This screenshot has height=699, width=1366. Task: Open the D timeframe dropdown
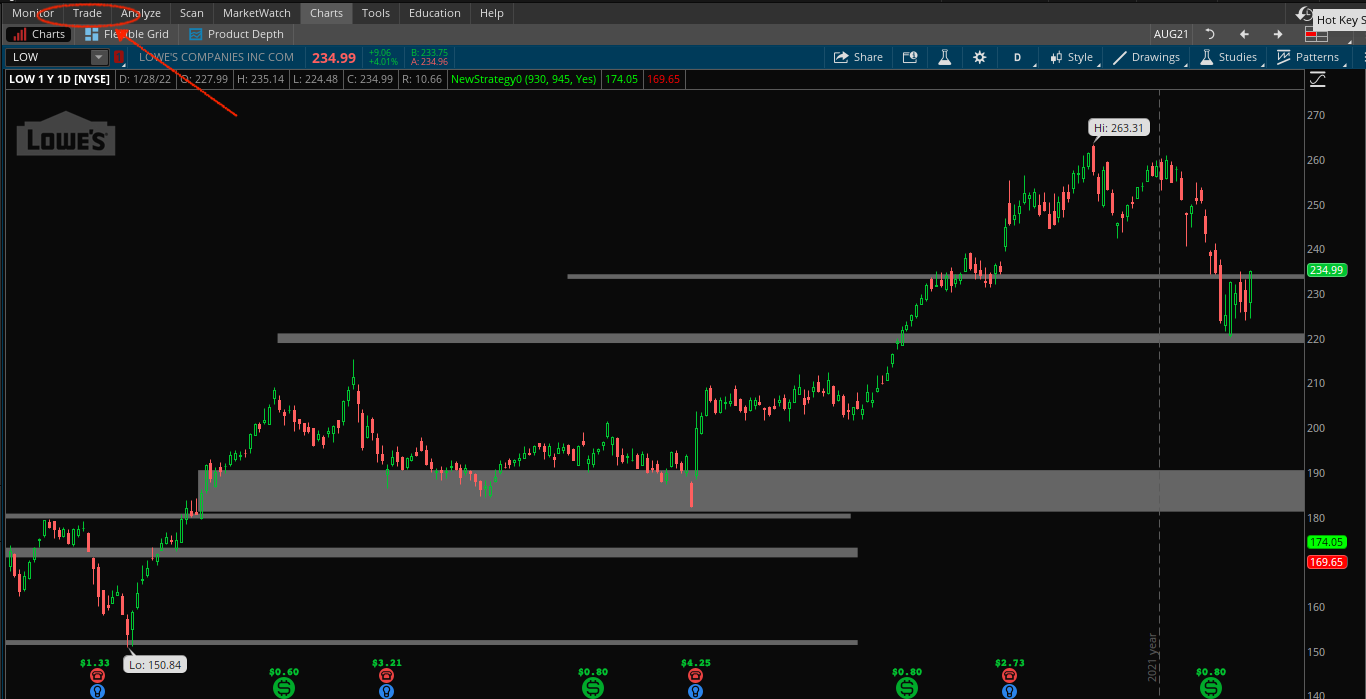pyautogui.click(x=1017, y=57)
